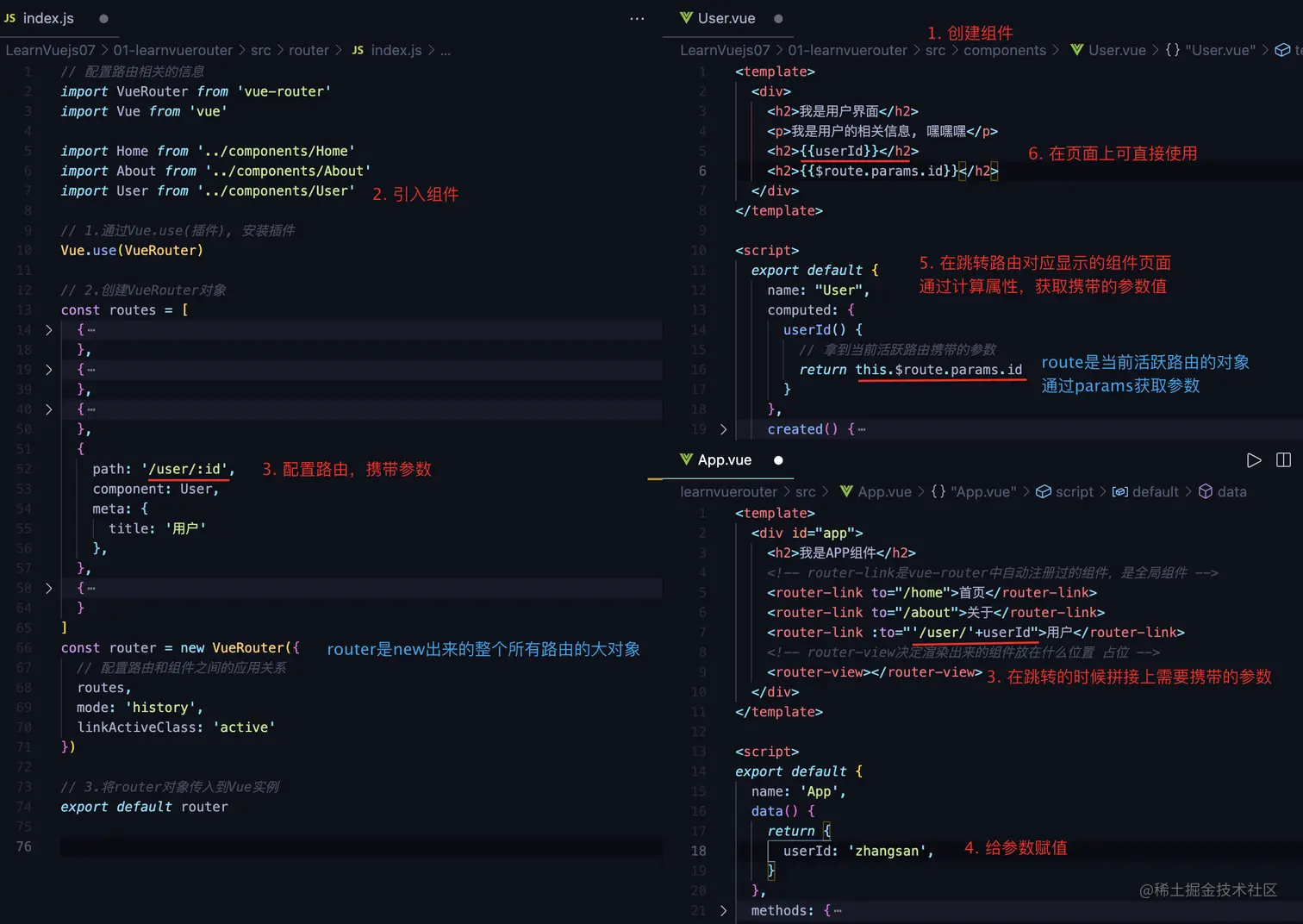1303x924 pixels.
Task: Expand the folded methods block in App.vue
Action: pos(723,910)
